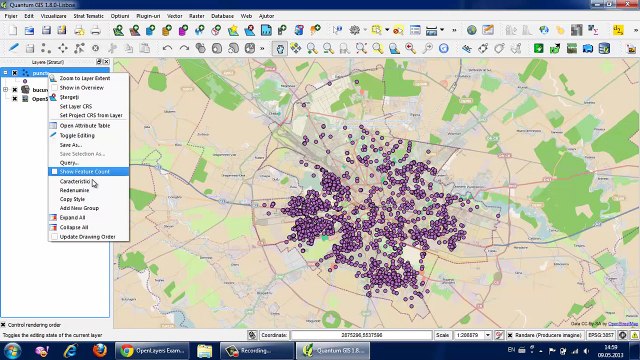Undock the Layers panel float button
Image resolution: width=640 pixels, height=360 pixels.
[98, 62]
